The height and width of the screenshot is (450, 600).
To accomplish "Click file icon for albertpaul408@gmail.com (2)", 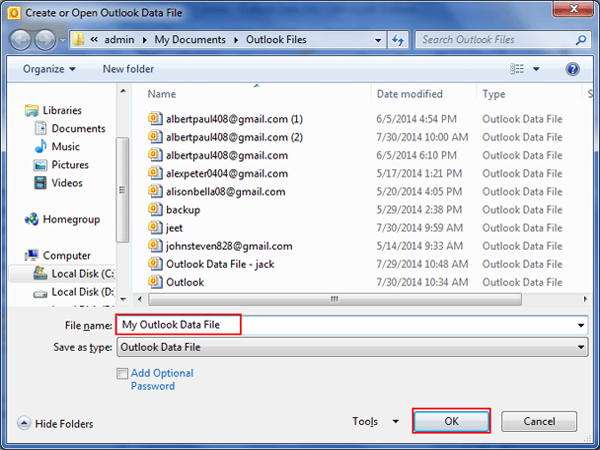I will 155,137.
